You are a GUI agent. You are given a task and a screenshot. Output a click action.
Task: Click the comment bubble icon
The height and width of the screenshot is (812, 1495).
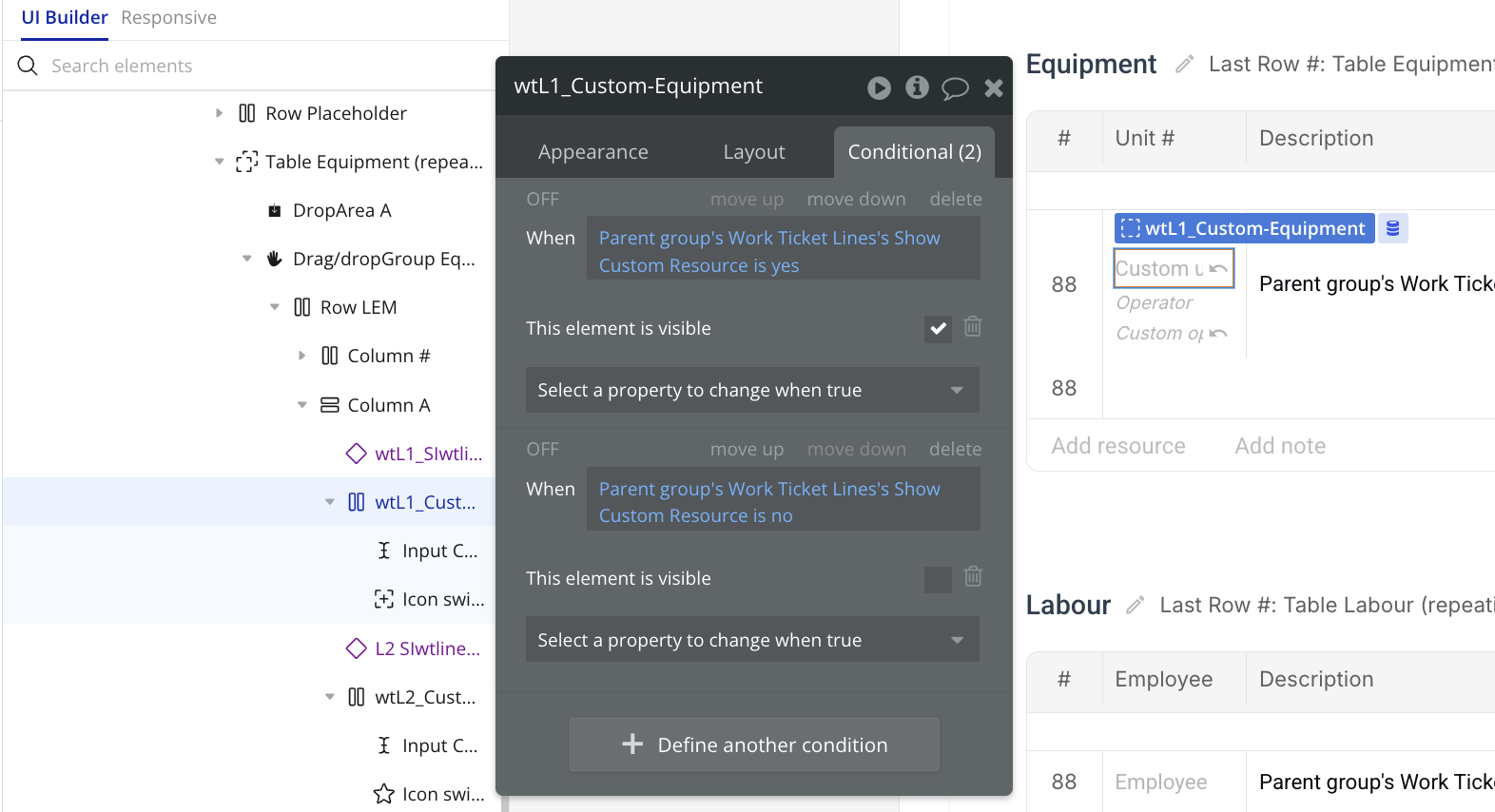coord(955,88)
